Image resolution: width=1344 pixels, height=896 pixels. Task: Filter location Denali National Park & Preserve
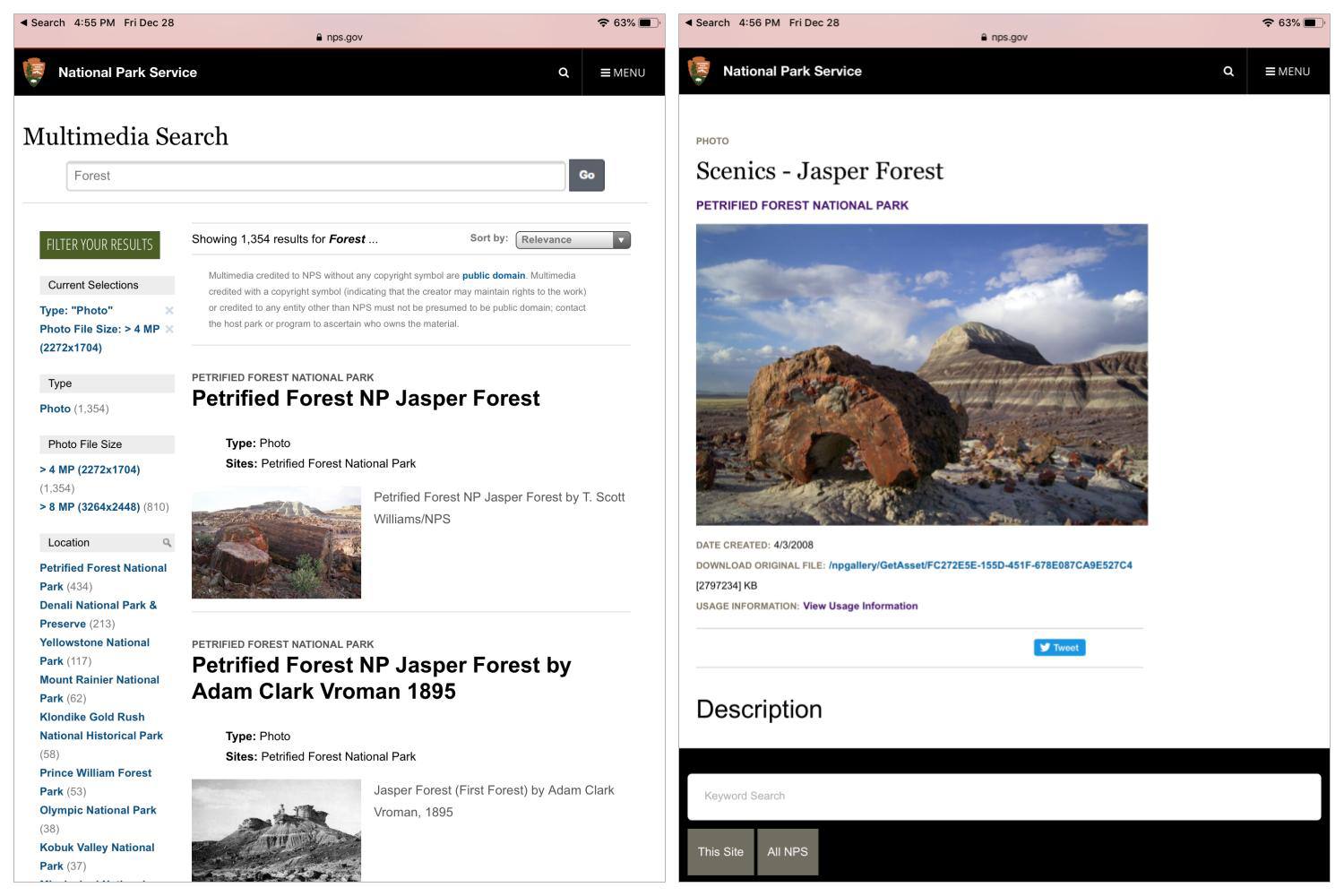pyautogui.click(x=99, y=615)
